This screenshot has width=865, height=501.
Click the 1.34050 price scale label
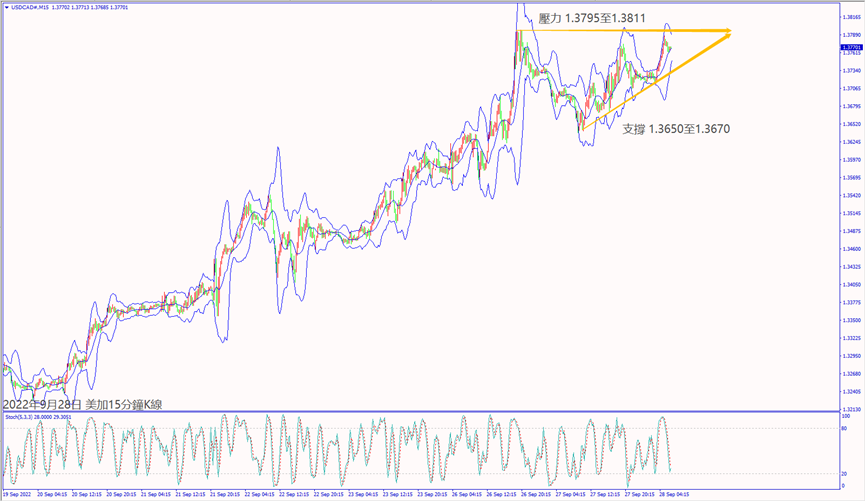click(x=851, y=284)
